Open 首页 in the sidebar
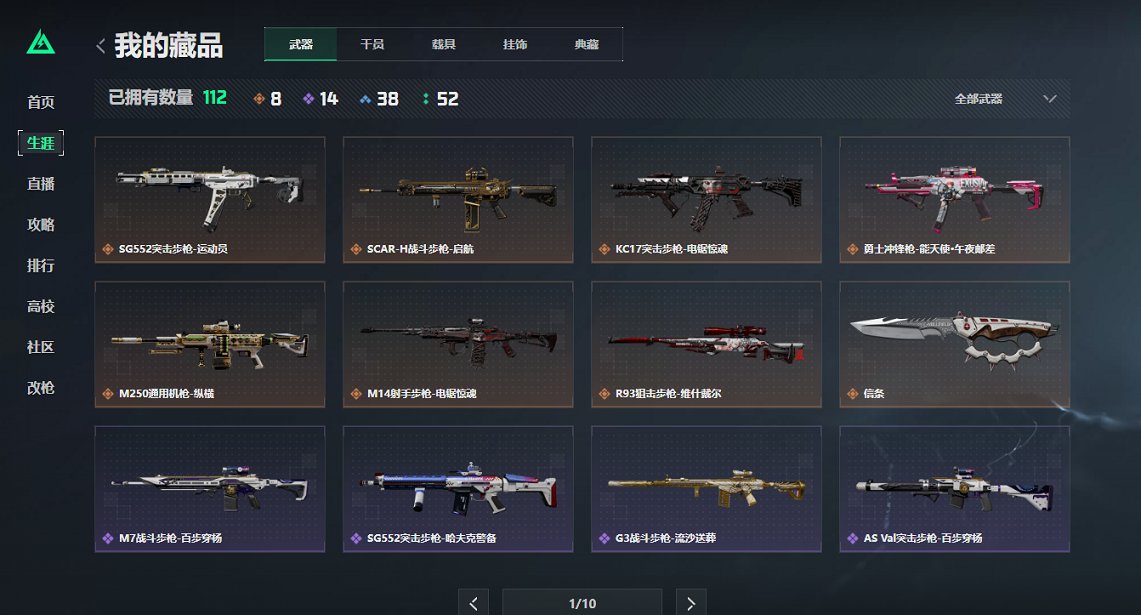This screenshot has height=615, width=1141. pyautogui.click(x=41, y=102)
